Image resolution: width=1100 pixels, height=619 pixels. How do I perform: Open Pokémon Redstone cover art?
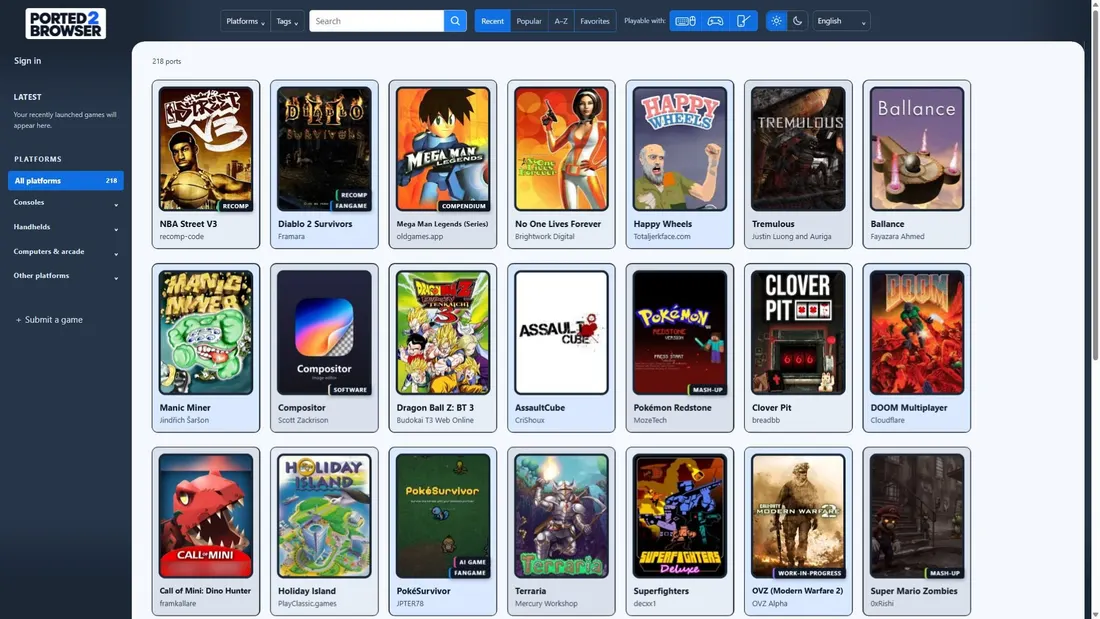click(680, 333)
